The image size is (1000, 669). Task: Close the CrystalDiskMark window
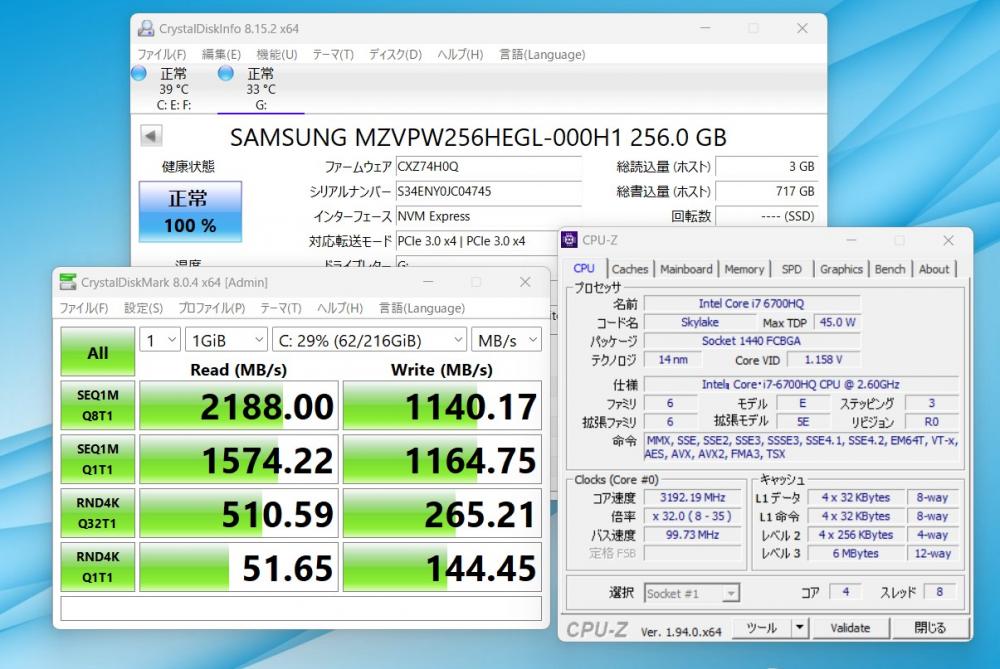[525, 282]
